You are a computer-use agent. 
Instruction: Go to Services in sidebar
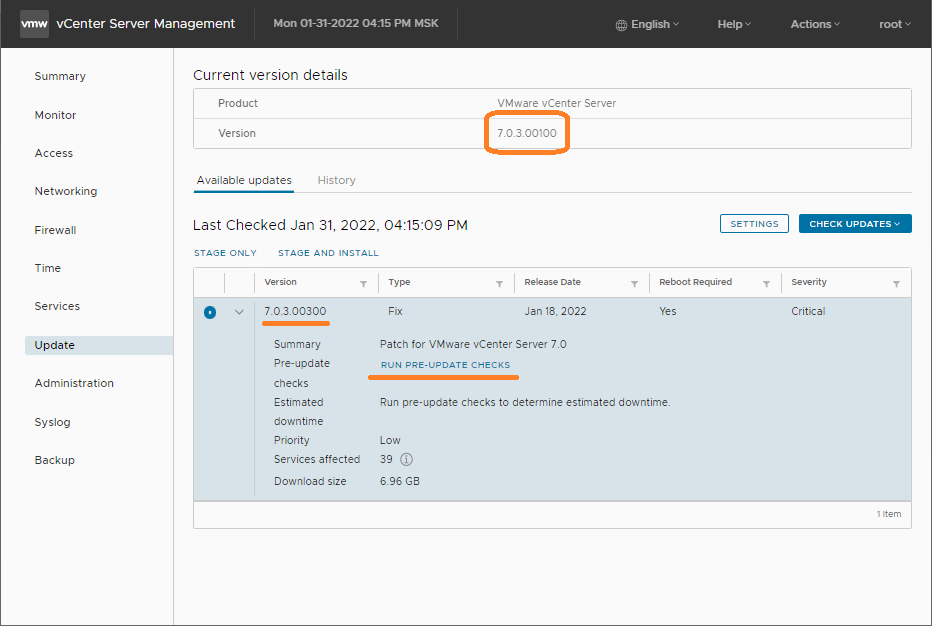[x=57, y=306]
